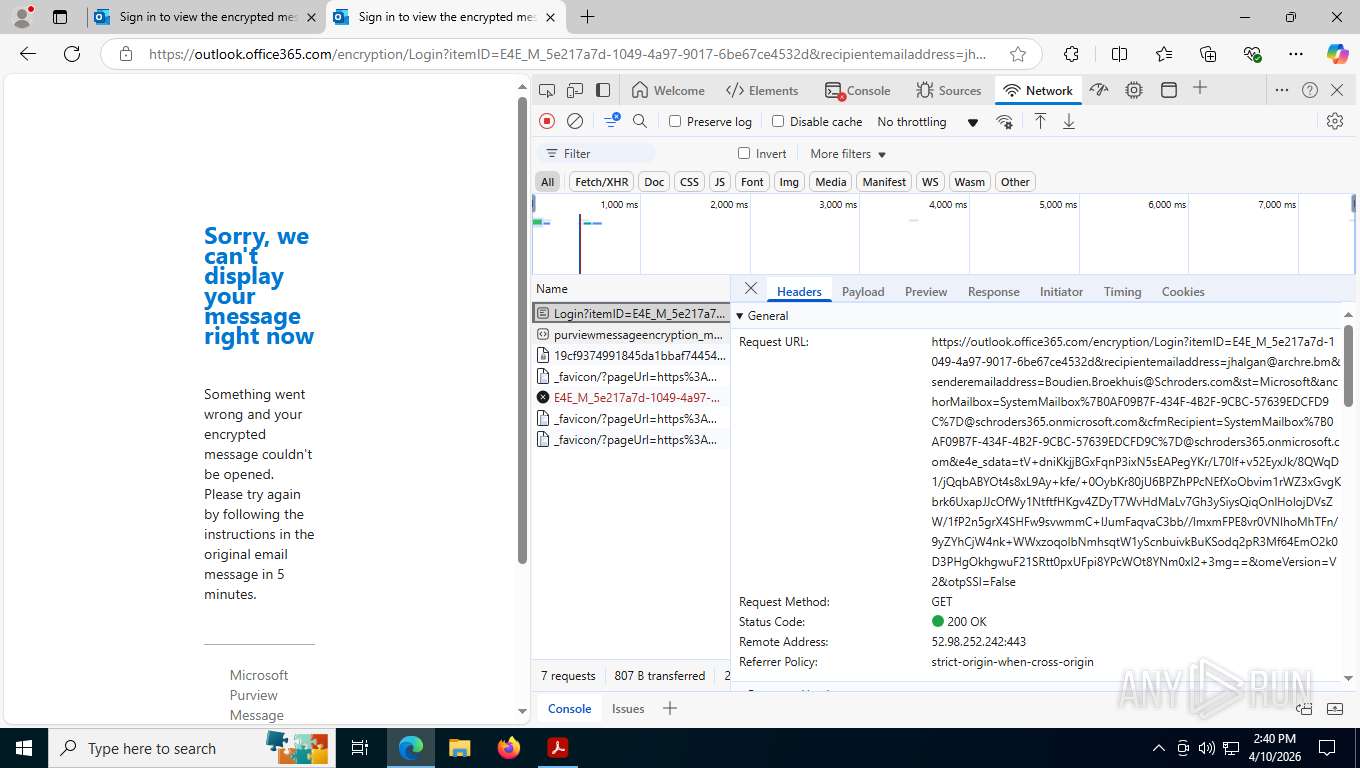Open the Preview tab
The width and height of the screenshot is (1360, 768).
tap(926, 292)
